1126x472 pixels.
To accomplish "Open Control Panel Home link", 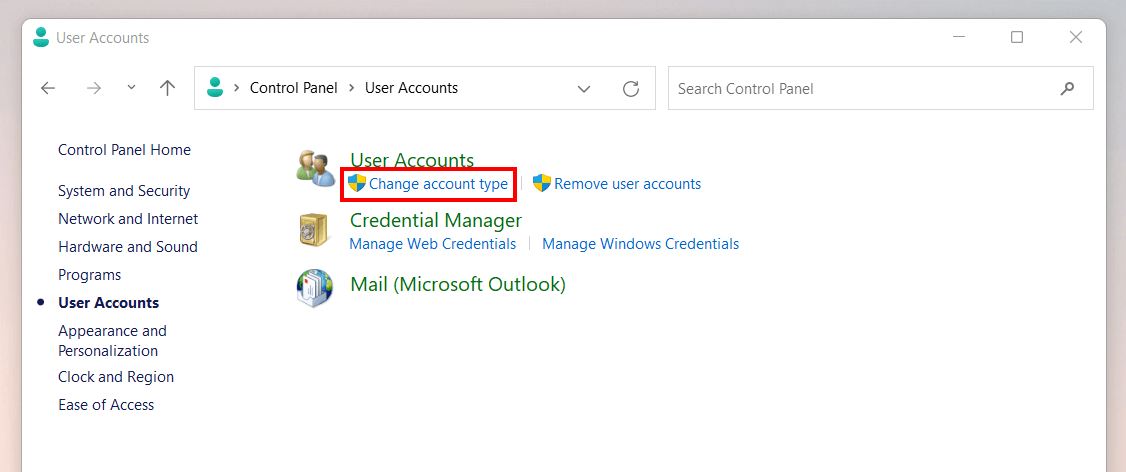I will [x=124, y=150].
